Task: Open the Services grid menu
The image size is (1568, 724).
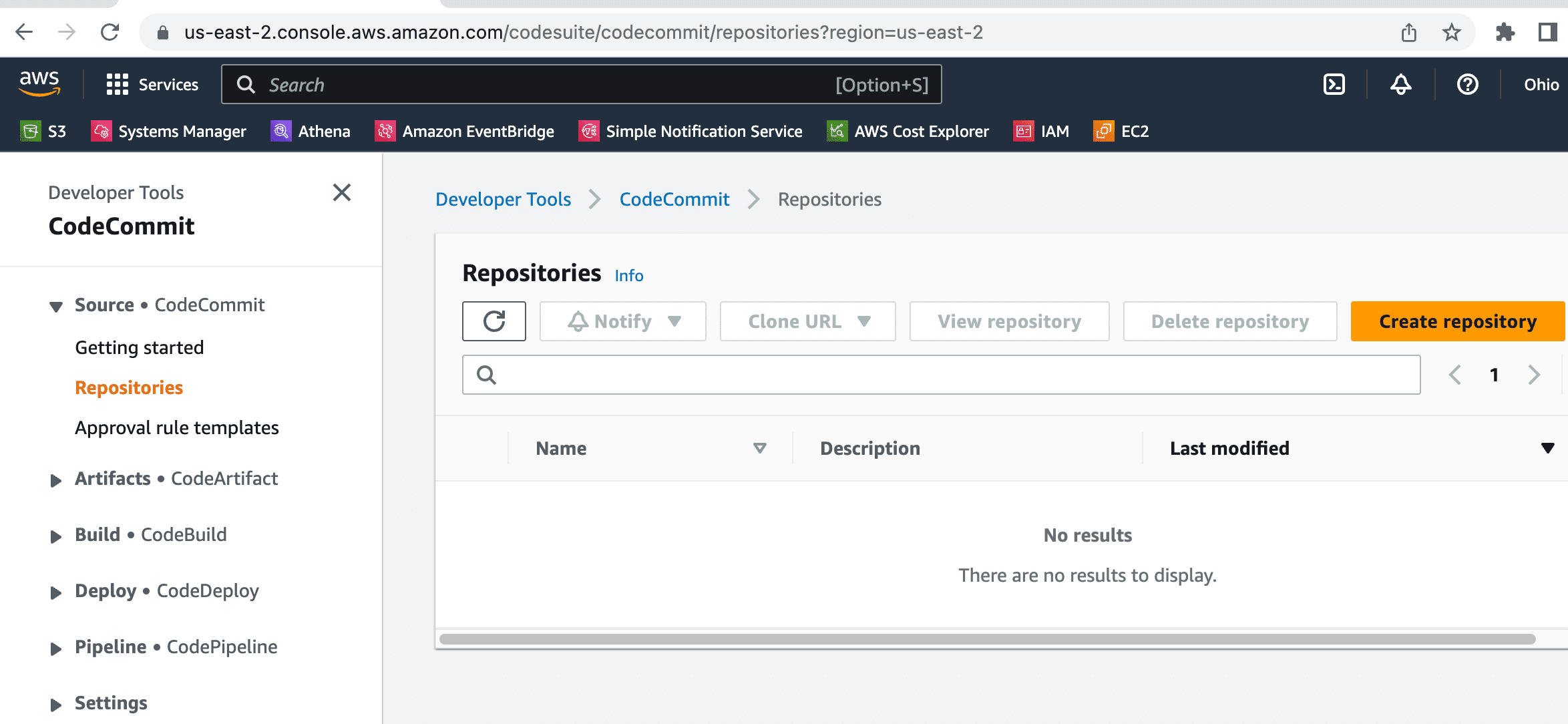Action: [x=152, y=85]
